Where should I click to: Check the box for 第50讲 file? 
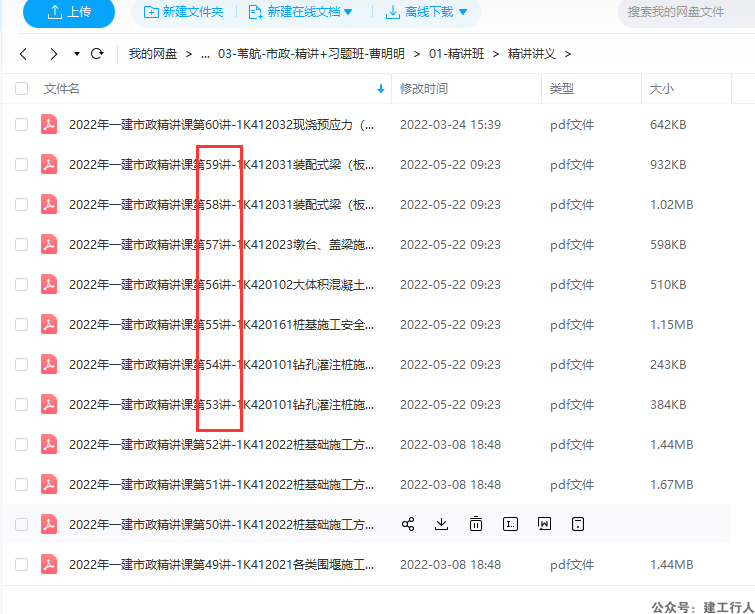21,524
